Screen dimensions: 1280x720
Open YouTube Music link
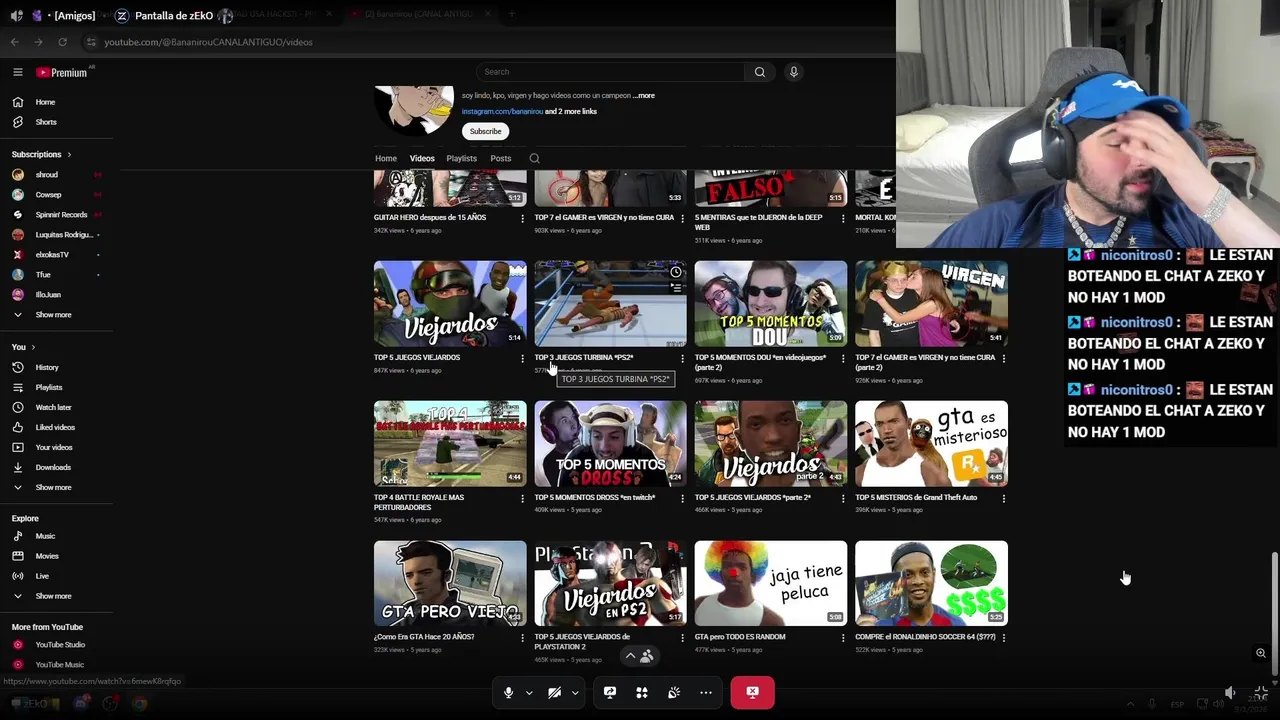coord(59,665)
